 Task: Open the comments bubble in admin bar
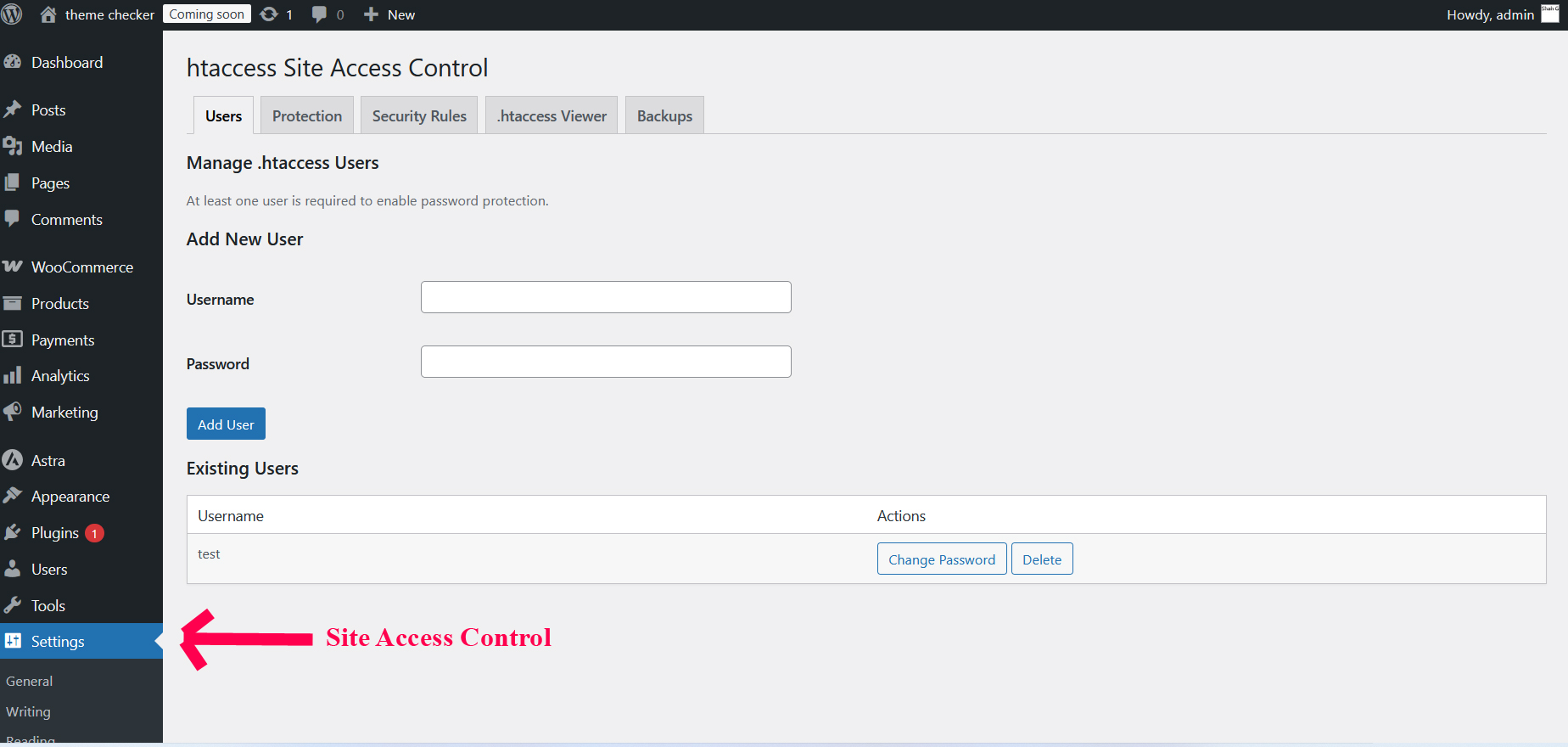pyautogui.click(x=320, y=14)
